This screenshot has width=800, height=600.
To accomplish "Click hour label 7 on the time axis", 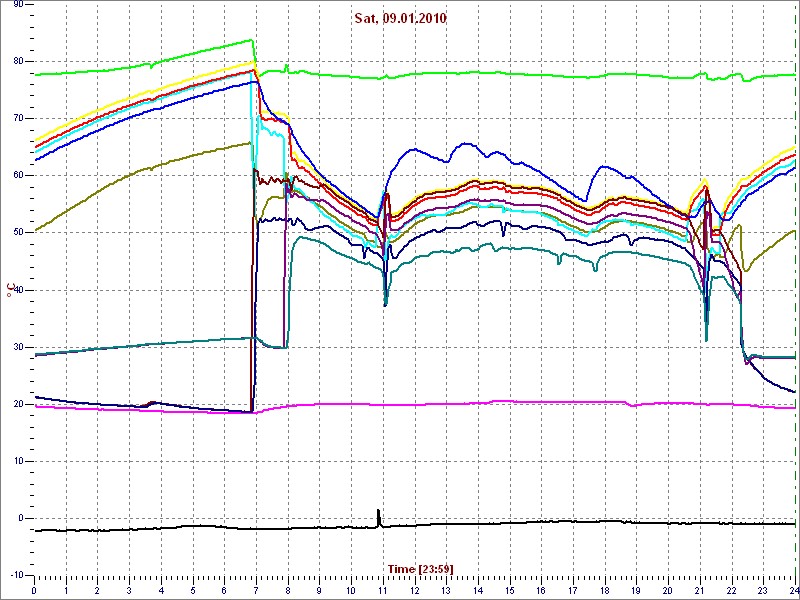I will 256,591.
